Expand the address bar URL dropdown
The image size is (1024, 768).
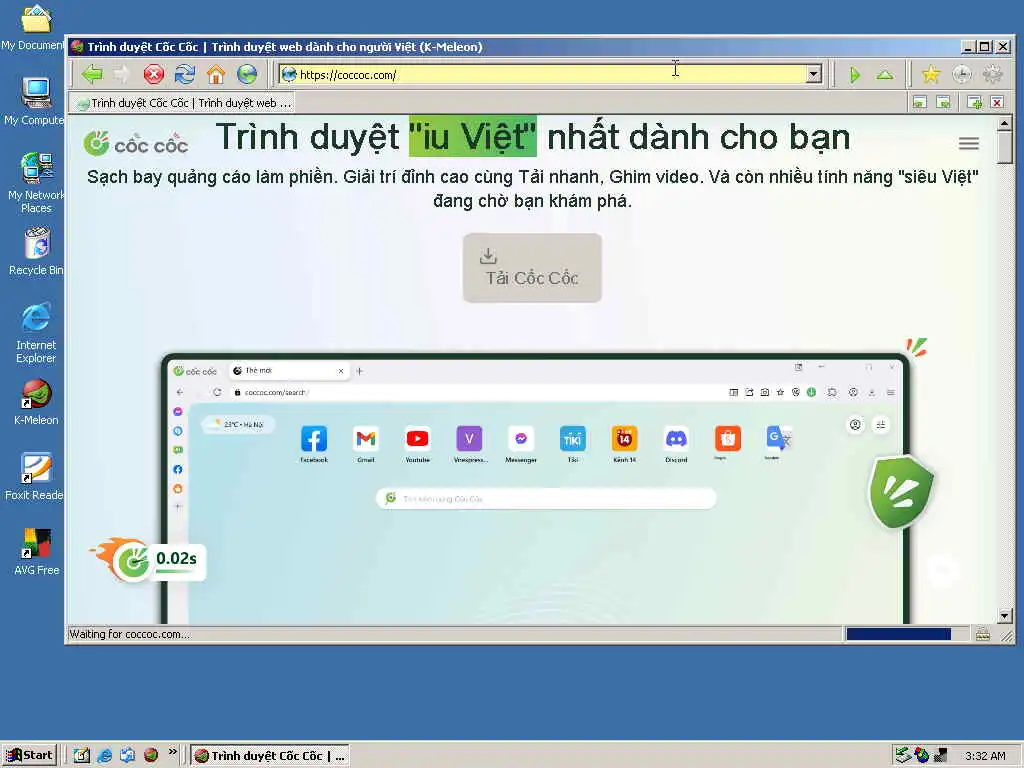(x=813, y=74)
